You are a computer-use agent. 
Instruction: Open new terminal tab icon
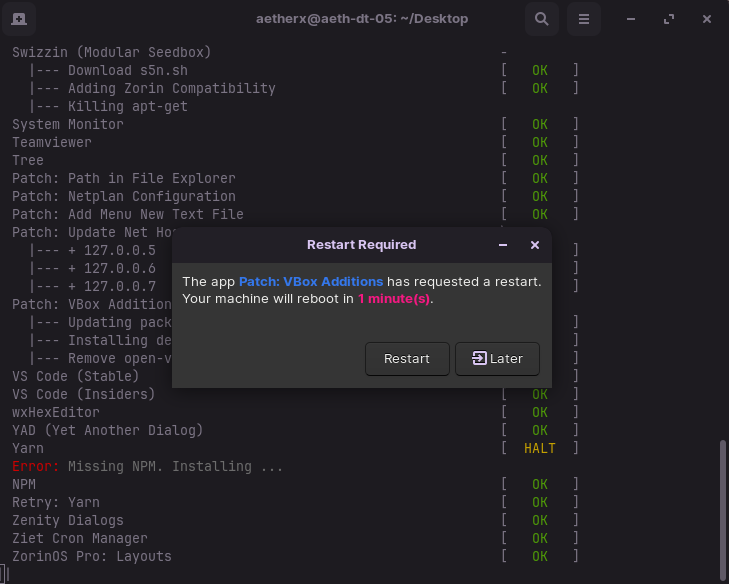coord(19,19)
